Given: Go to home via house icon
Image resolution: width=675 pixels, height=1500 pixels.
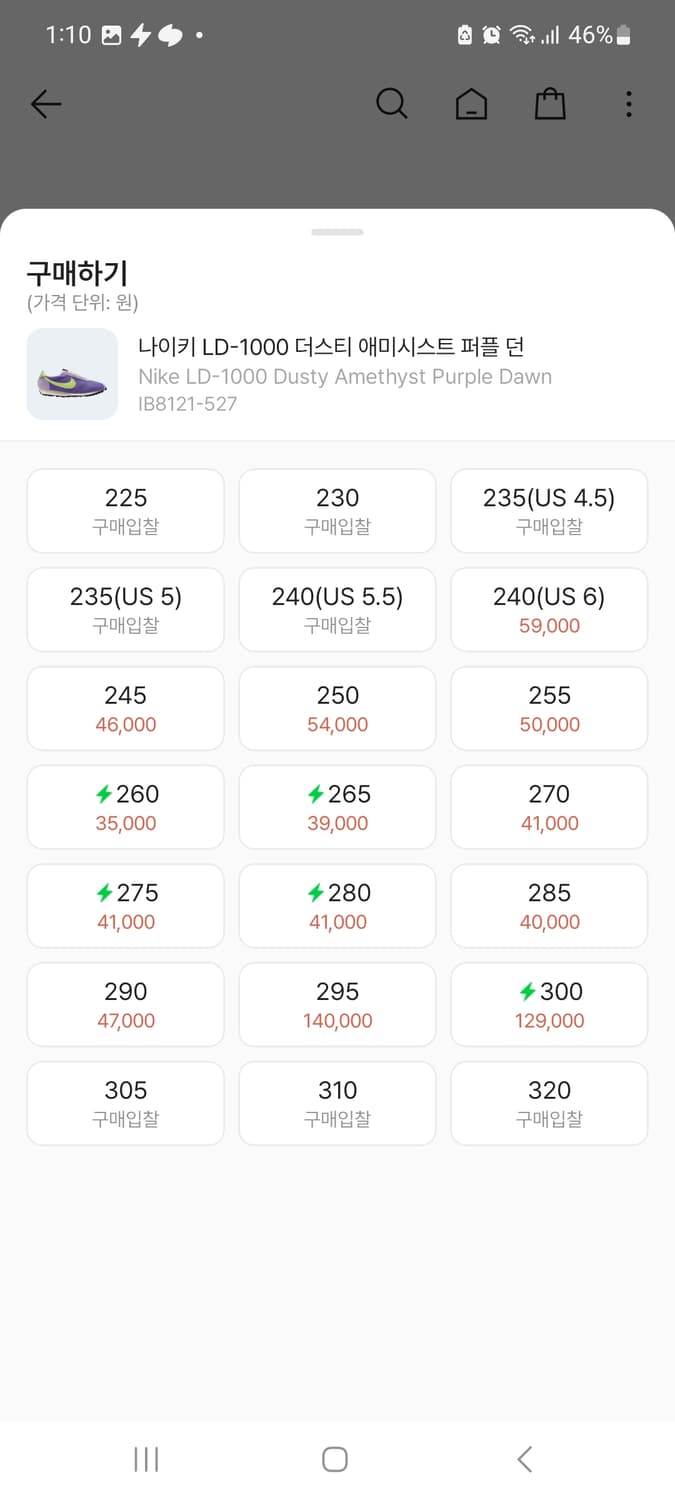Looking at the screenshot, I should point(471,104).
